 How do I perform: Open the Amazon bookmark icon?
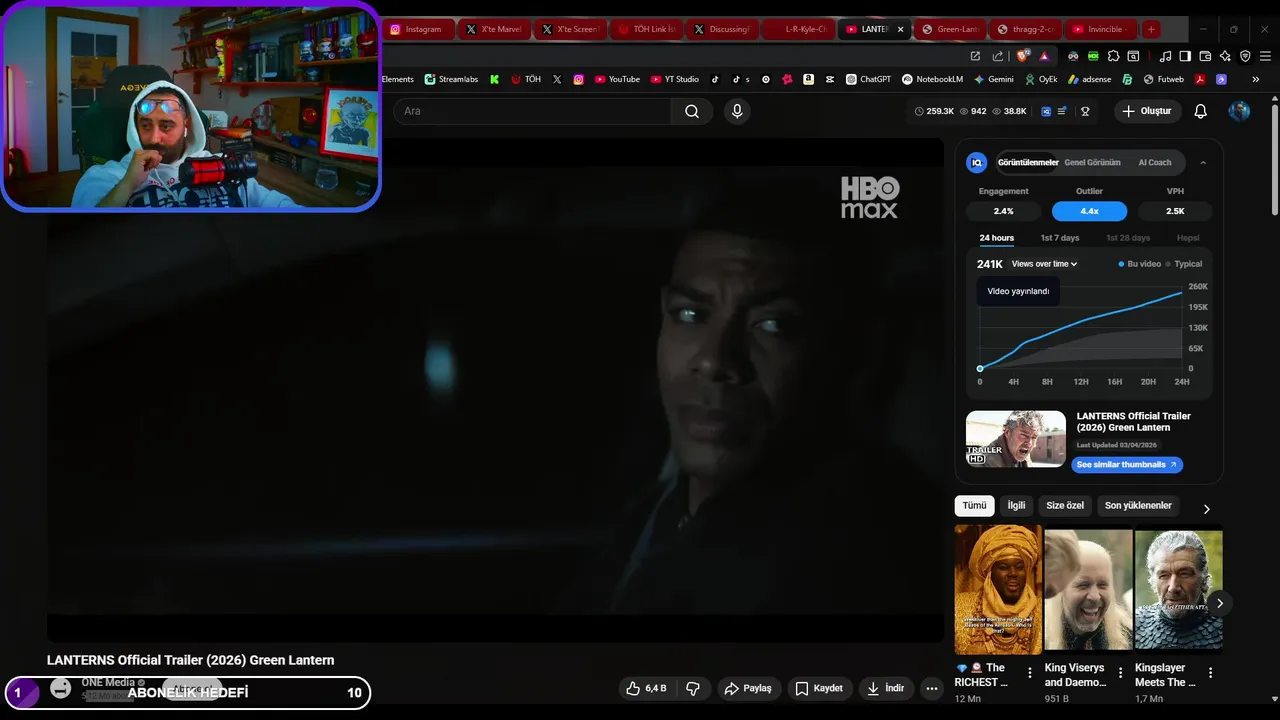[x=808, y=79]
